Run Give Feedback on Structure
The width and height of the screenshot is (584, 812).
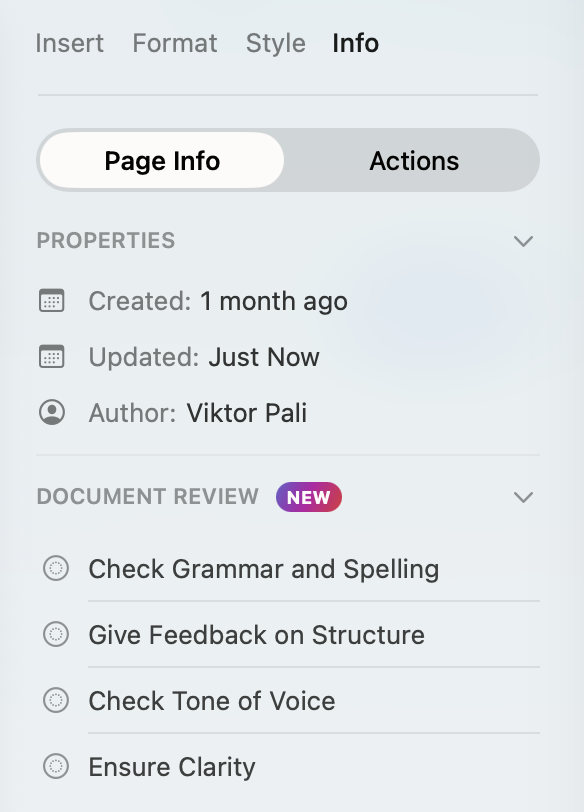256,634
